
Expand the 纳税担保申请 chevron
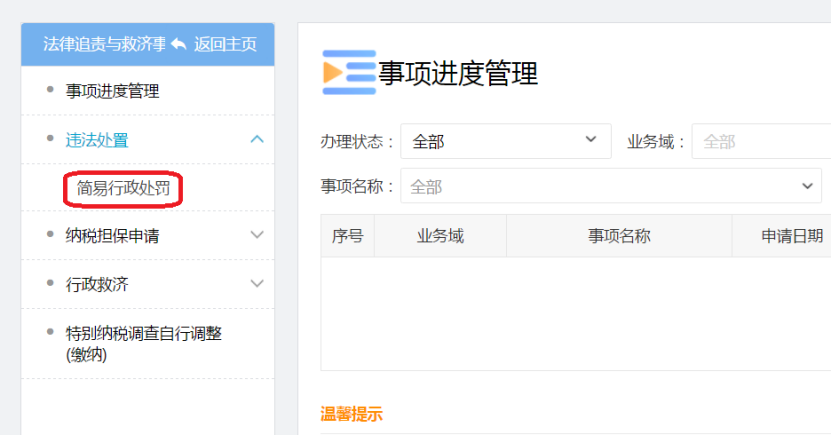pyautogui.click(x=257, y=235)
